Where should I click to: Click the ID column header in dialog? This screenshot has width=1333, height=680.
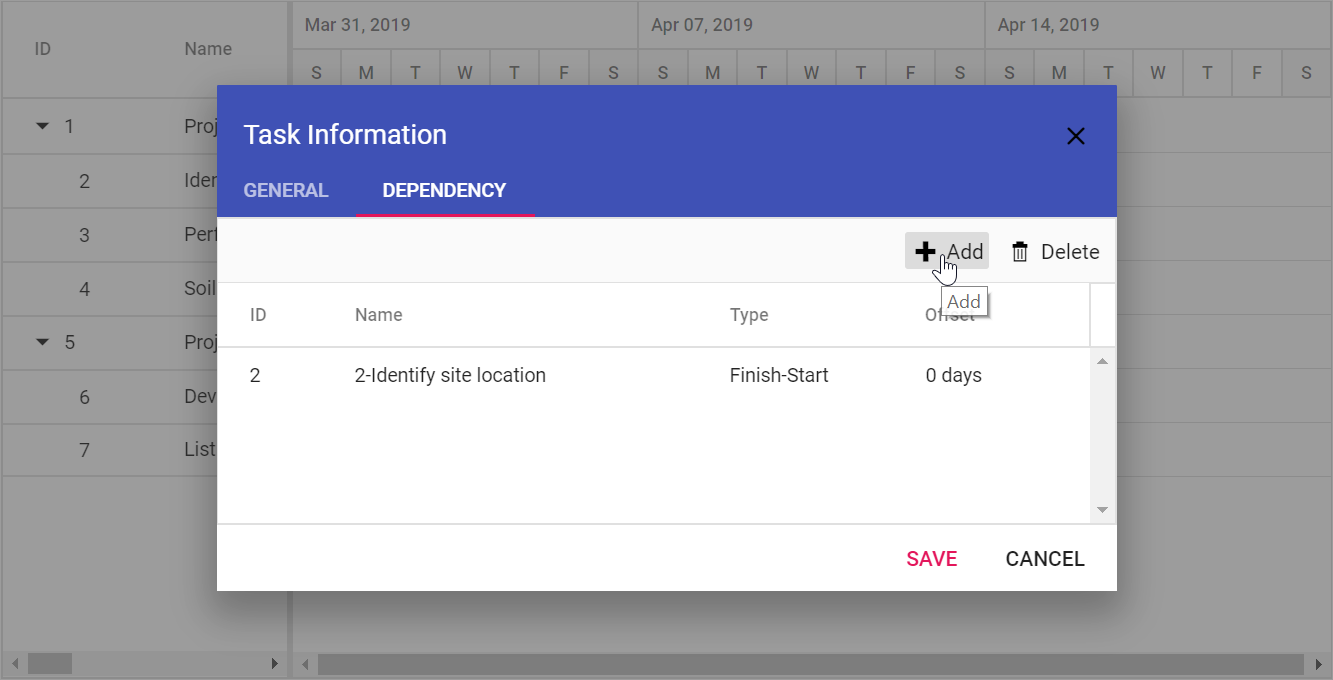[258, 315]
